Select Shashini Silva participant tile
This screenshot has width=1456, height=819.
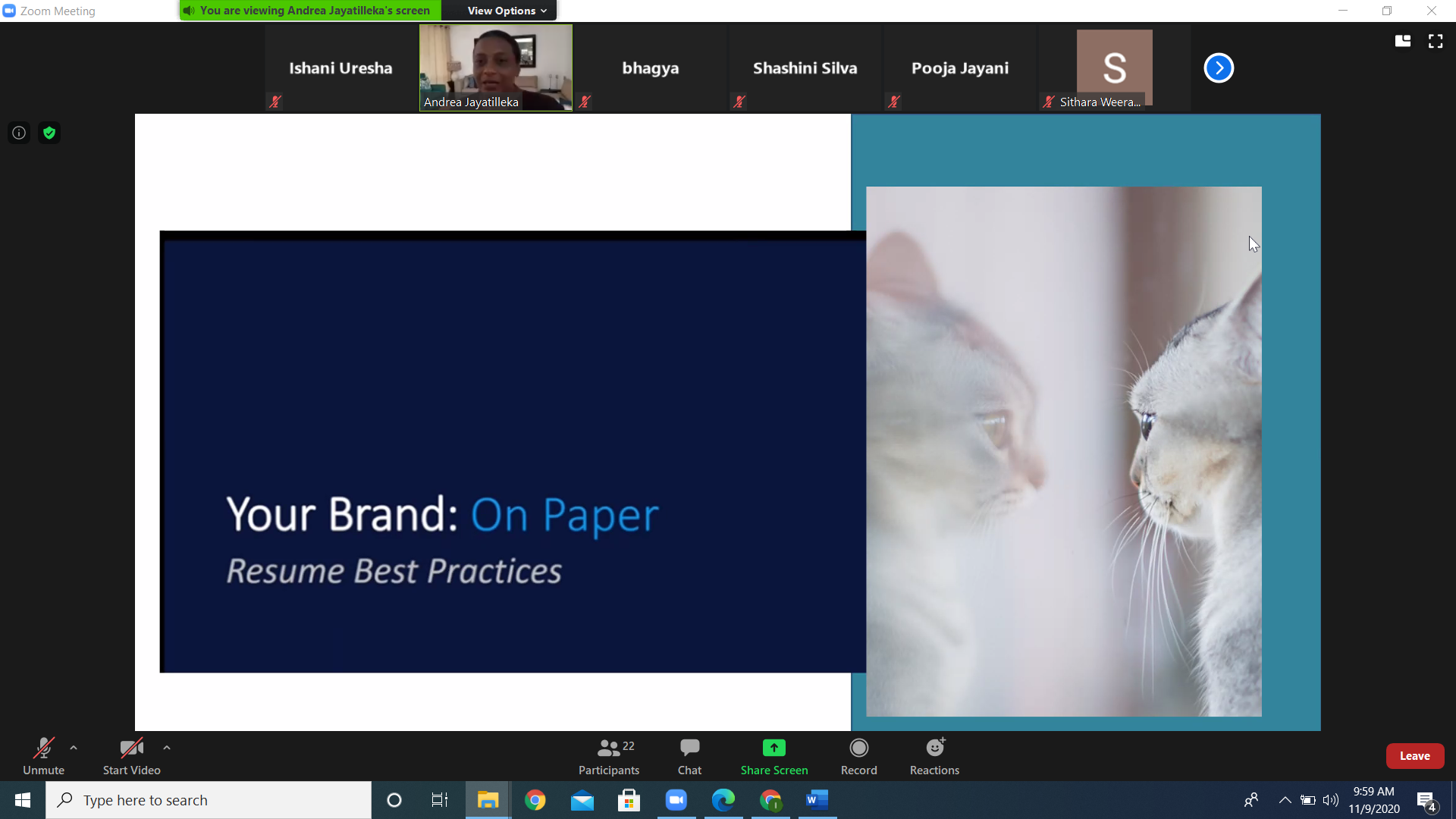click(x=805, y=68)
